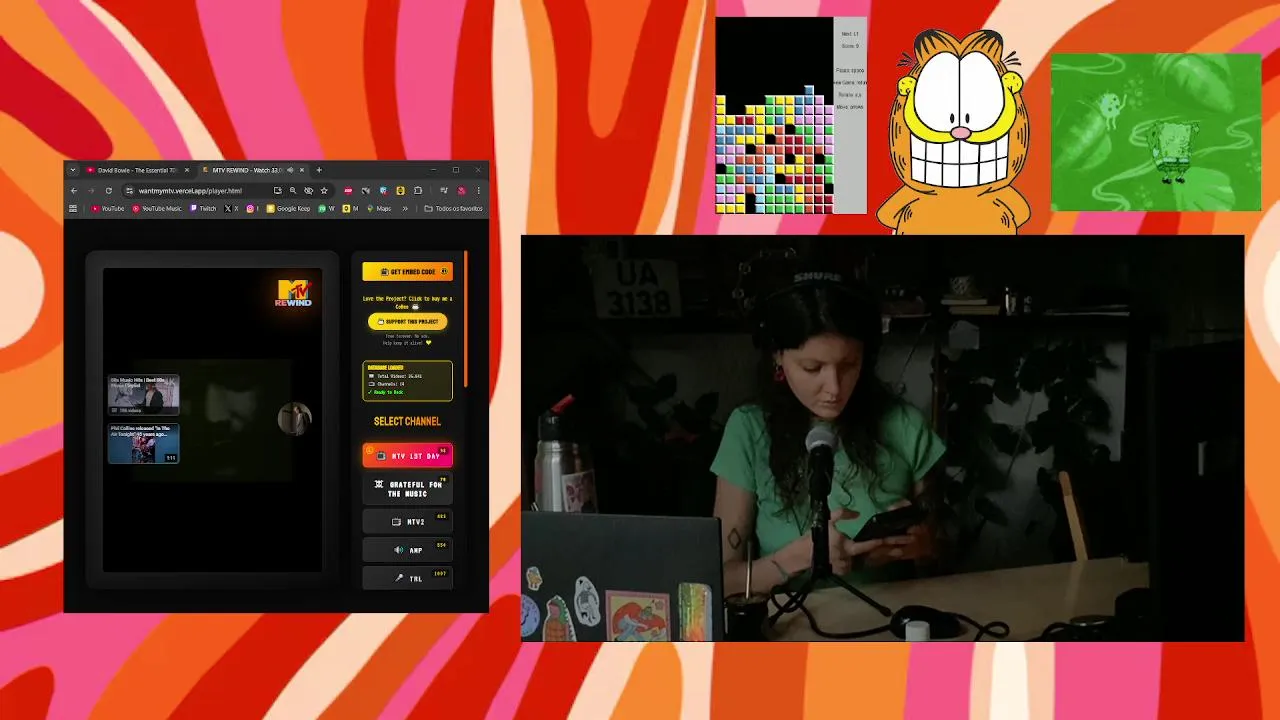Screen dimensions: 1280x720
Task: View site information icon in address bar
Action: pyautogui.click(x=129, y=191)
